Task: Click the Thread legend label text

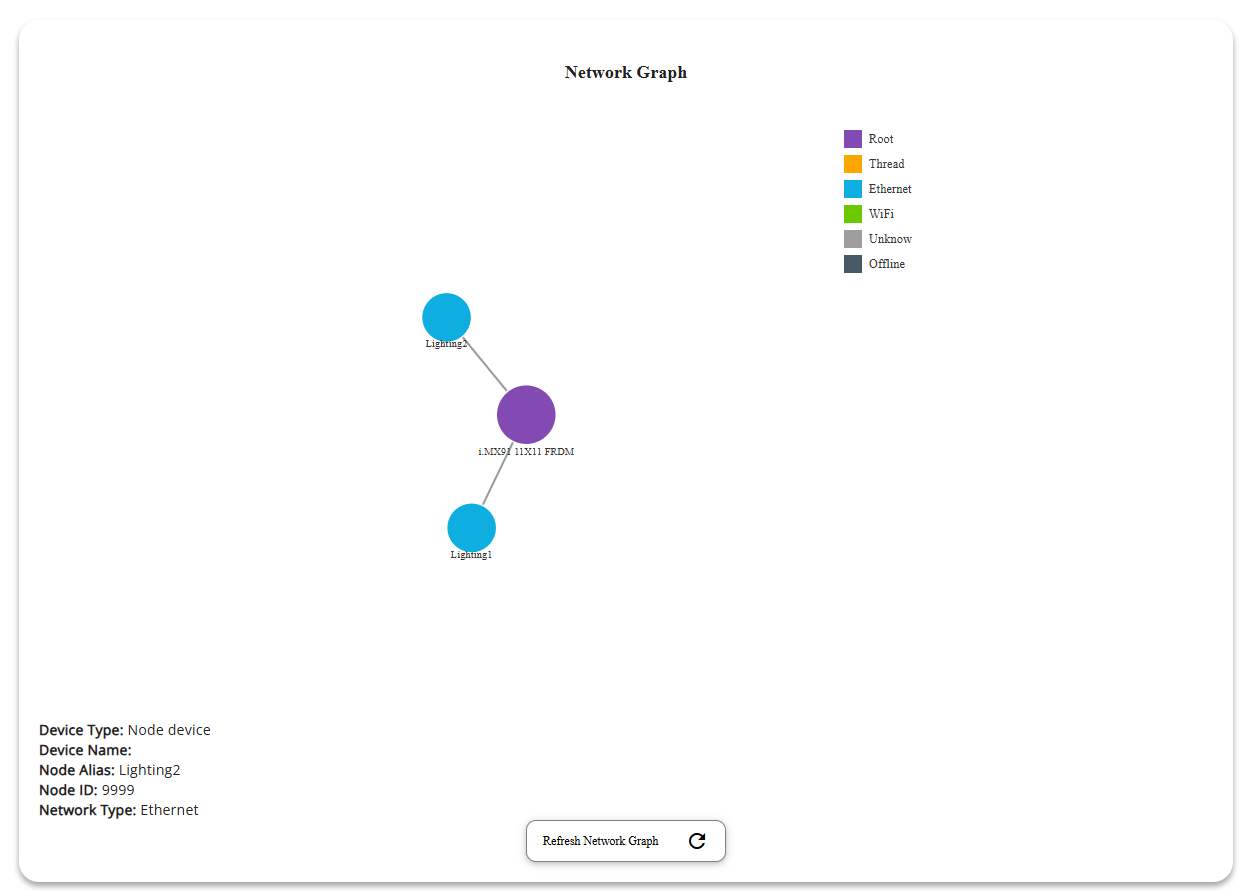Action: [x=886, y=164]
